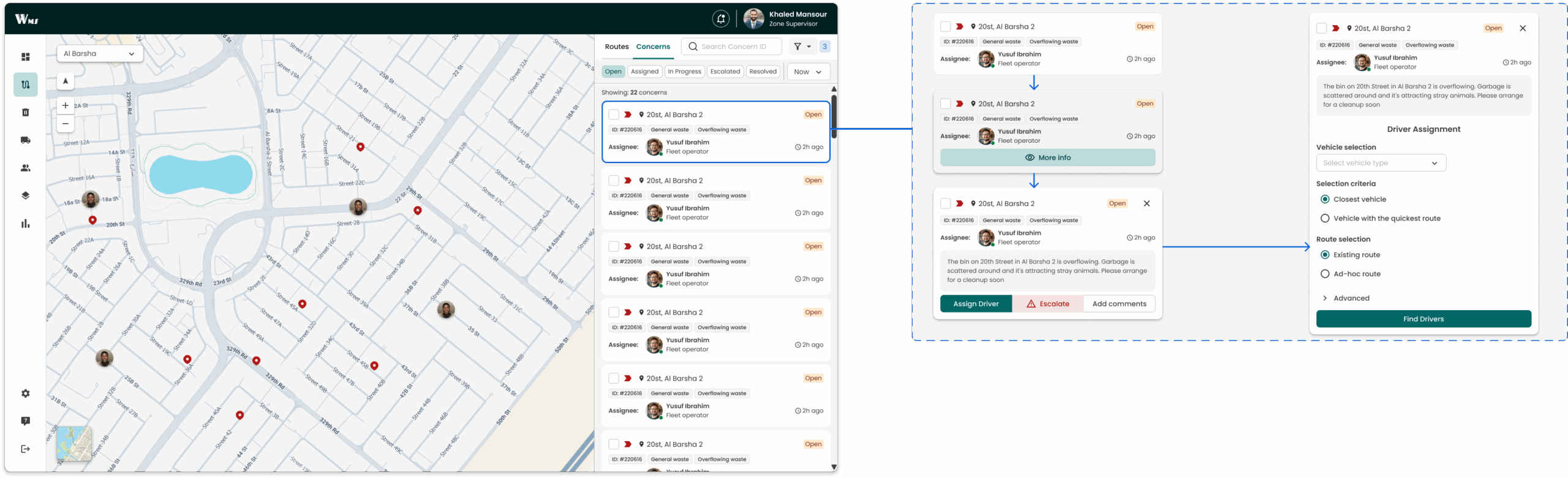The width and height of the screenshot is (1568, 478).
Task: Open the notifications bell icon
Action: click(x=721, y=19)
